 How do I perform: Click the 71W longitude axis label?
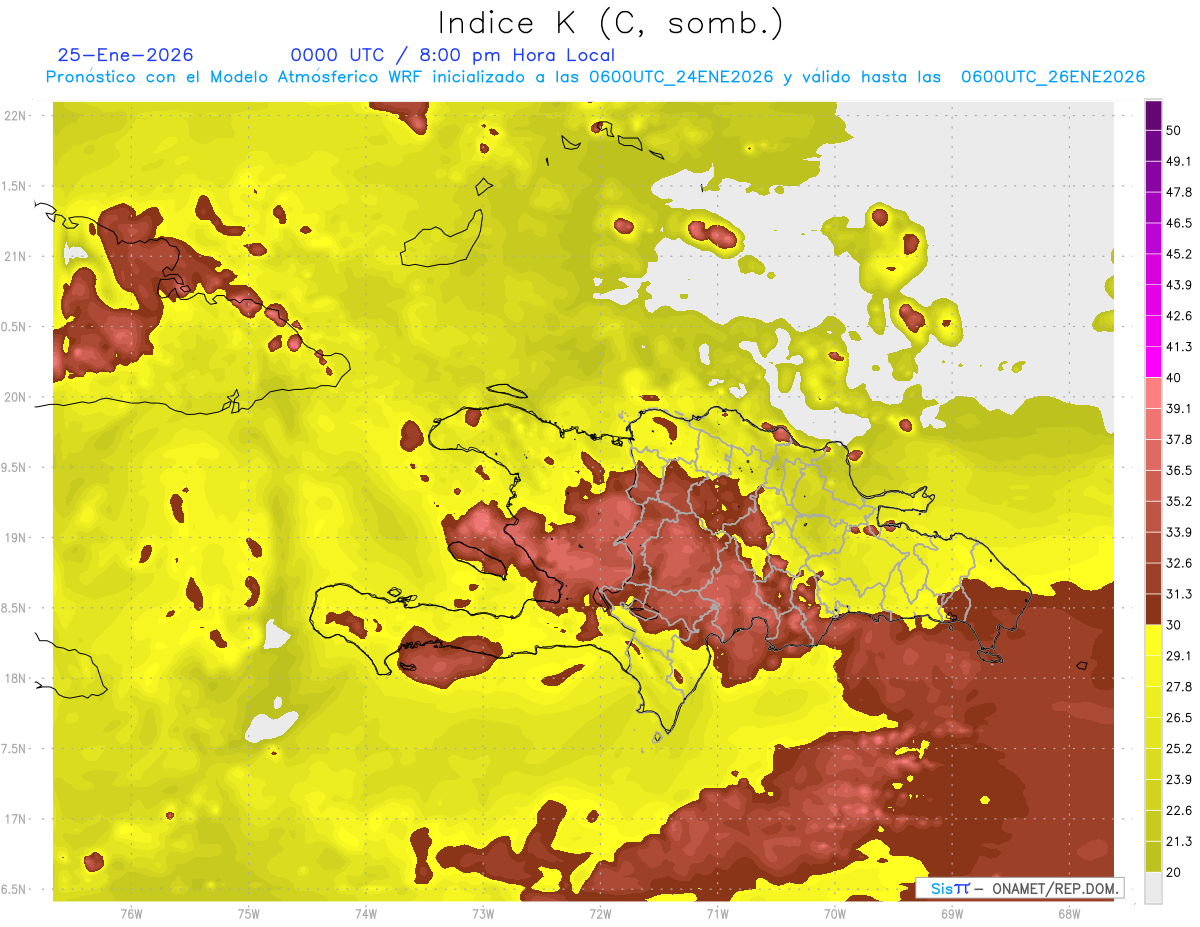pos(717,913)
